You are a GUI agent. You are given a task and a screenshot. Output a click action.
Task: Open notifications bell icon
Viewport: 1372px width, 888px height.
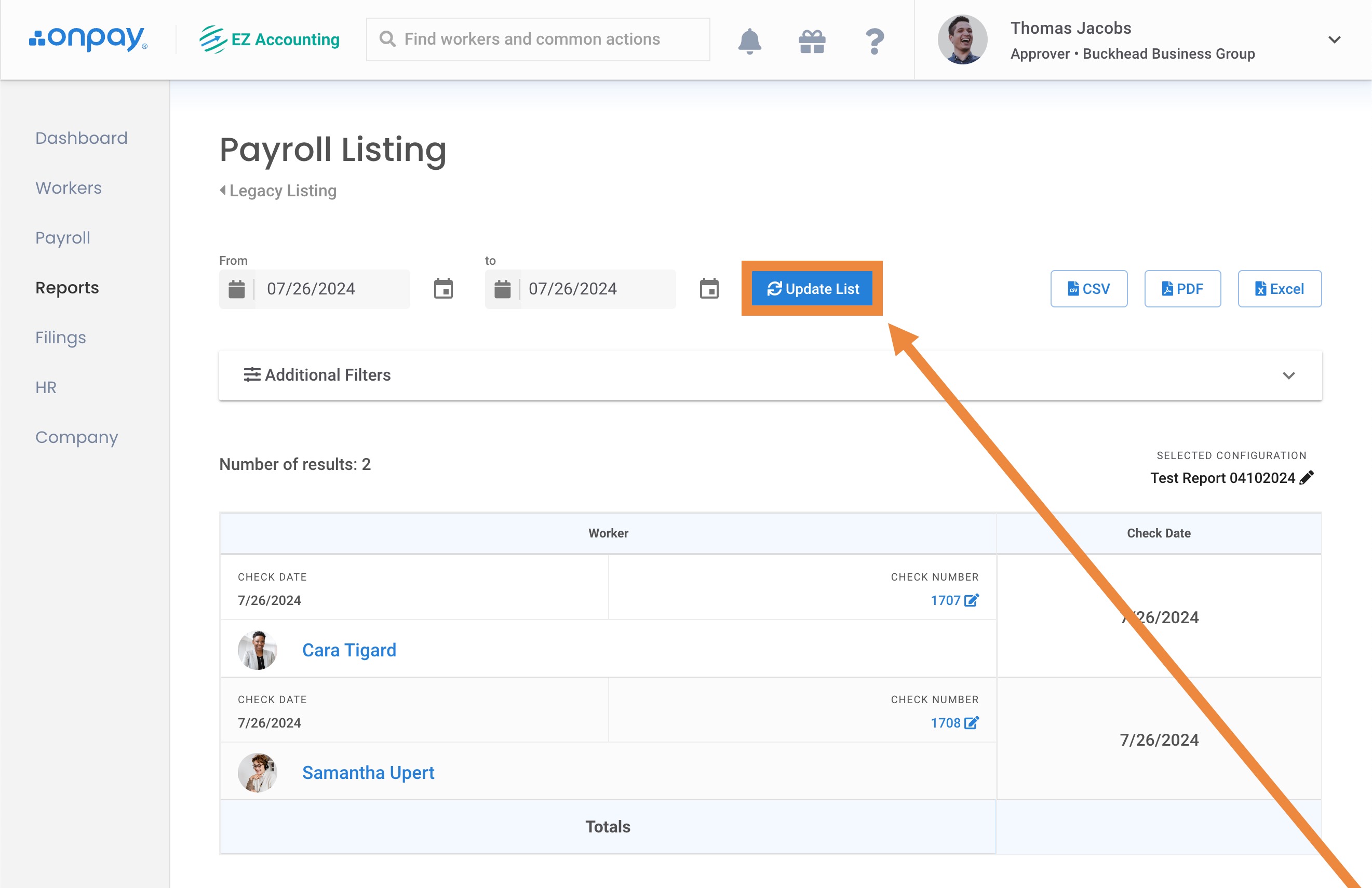pyautogui.click(x=749, y=41)
